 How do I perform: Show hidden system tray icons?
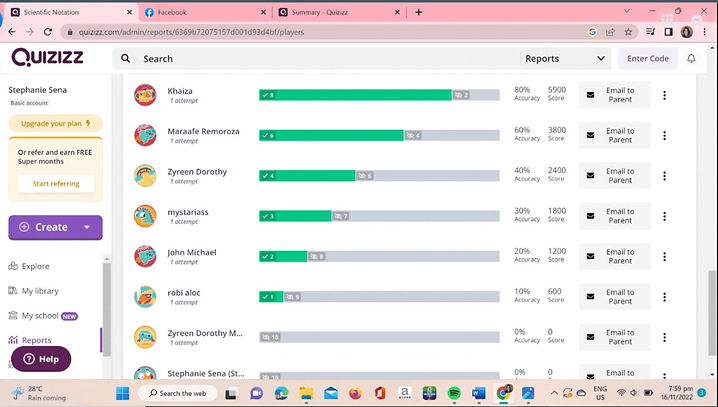click(x=554, y=393)
